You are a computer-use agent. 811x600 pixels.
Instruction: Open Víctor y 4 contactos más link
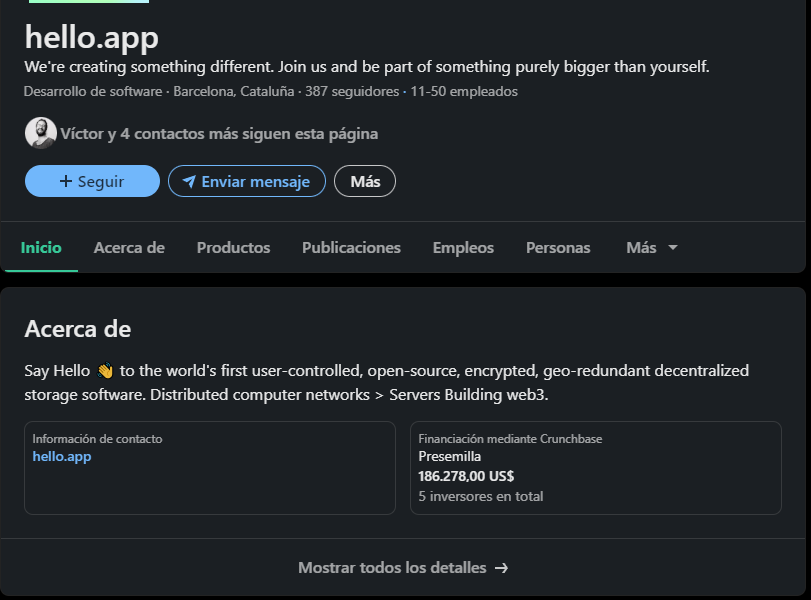point(219,134)
